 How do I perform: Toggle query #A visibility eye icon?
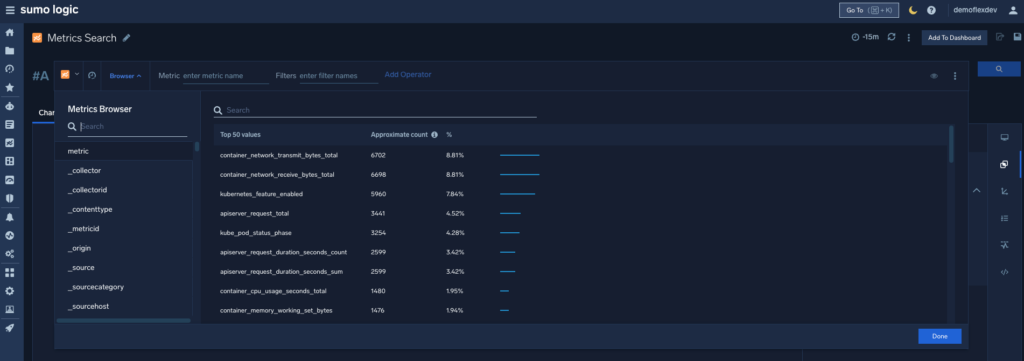pos(935,76)
